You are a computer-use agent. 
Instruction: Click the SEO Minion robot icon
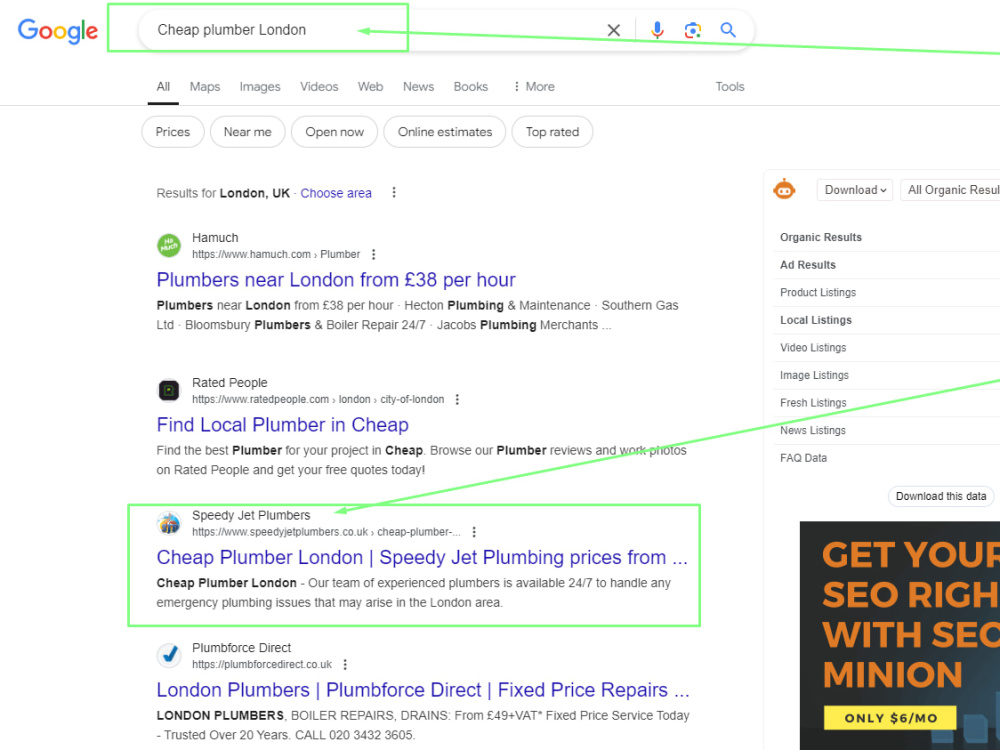tap(784, 189)
